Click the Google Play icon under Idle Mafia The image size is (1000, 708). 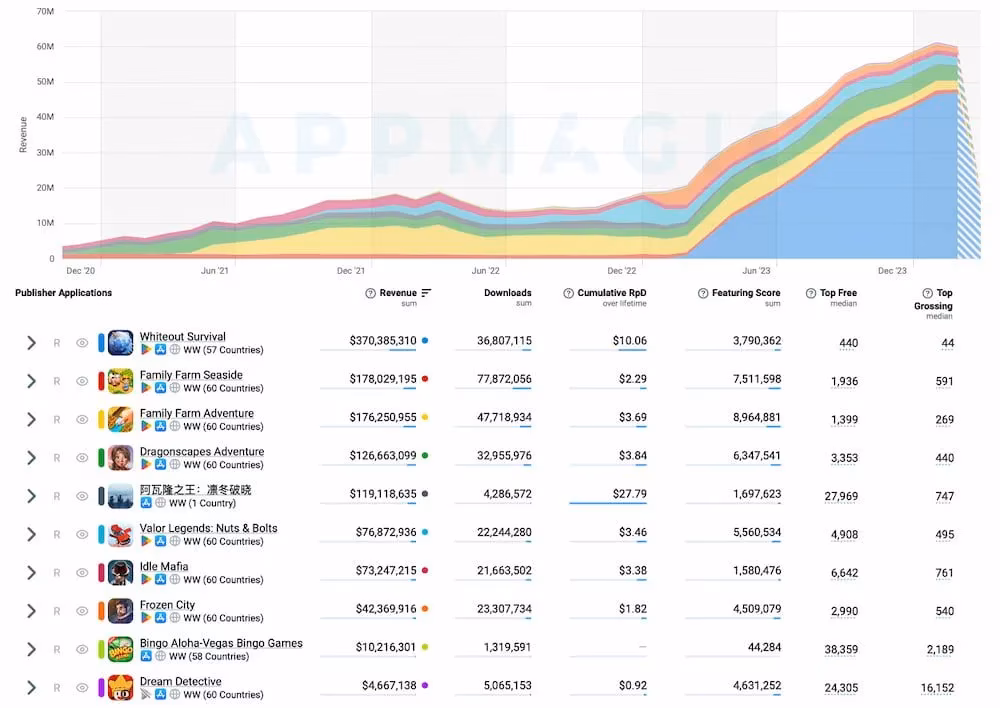point(146,579)
